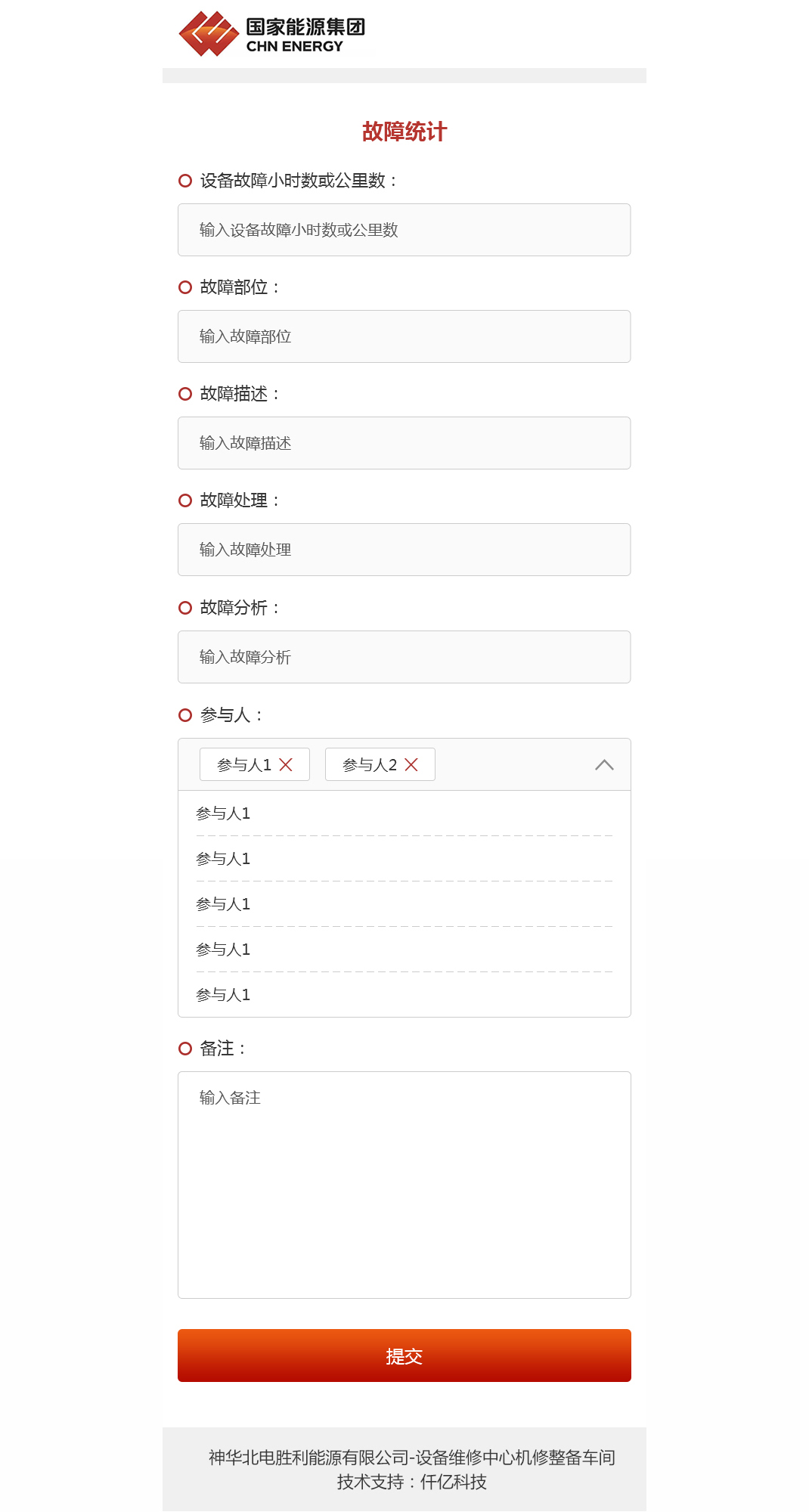Click the red circle beside 故障分析 label
Screen dimensions: 809x1512
click(x=185, y=608)
